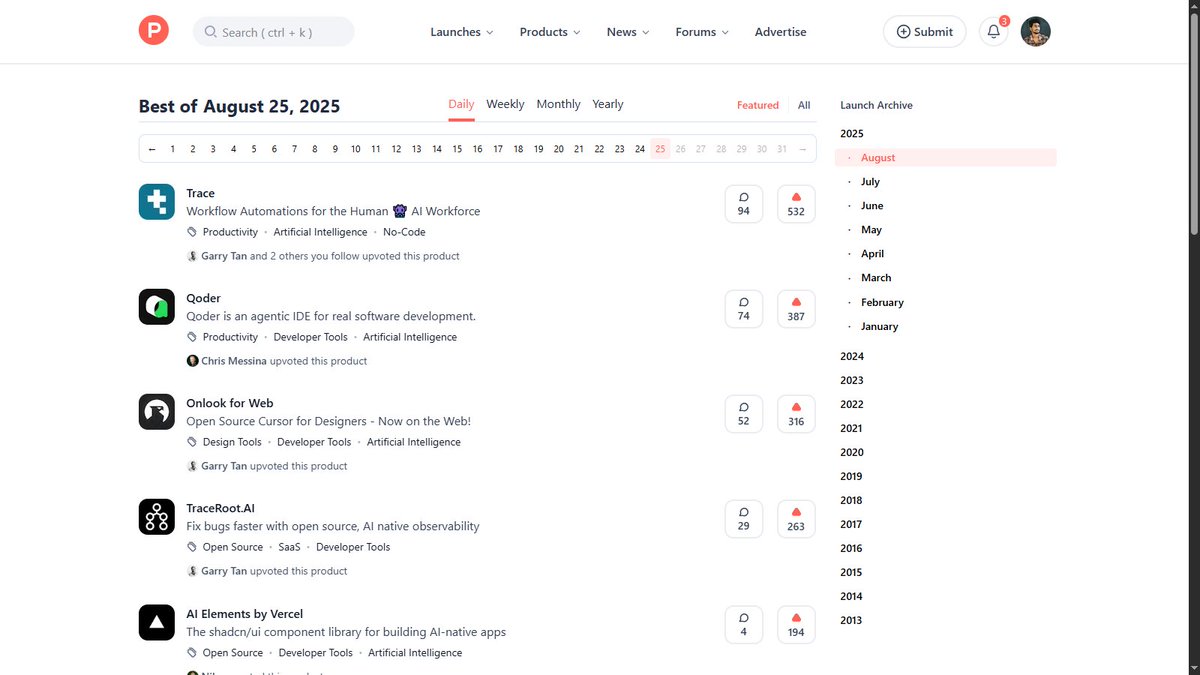Upvote TraceRoot.AI with 263 votes
The image size is (1200, 675).
pos(796,518)
